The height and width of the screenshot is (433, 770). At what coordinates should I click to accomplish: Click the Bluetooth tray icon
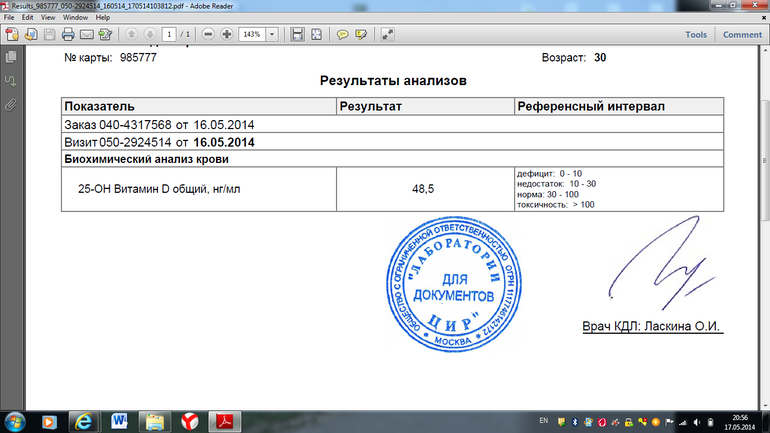tap(575, 422)
